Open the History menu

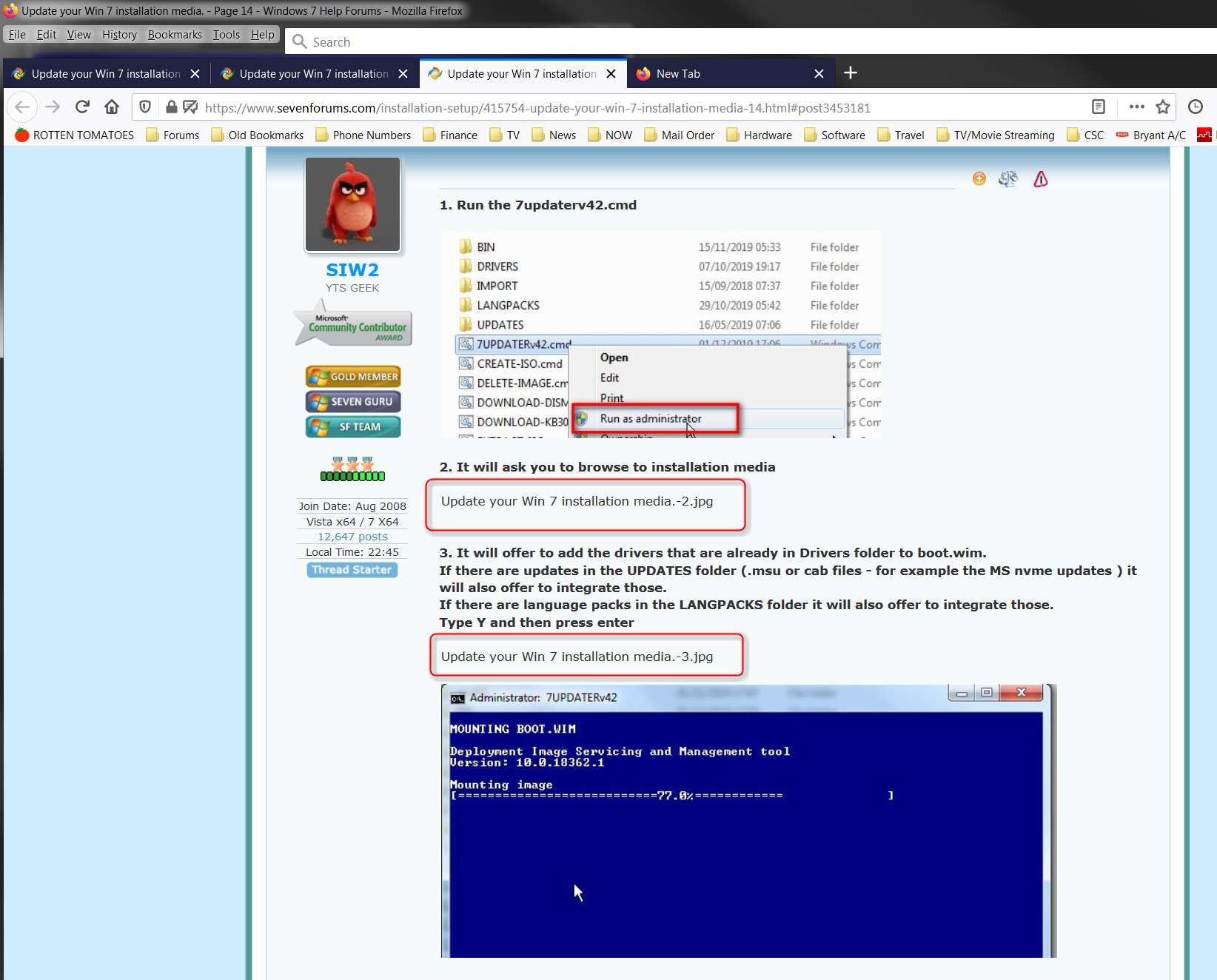pyautogui.click(x=120, y=35)
